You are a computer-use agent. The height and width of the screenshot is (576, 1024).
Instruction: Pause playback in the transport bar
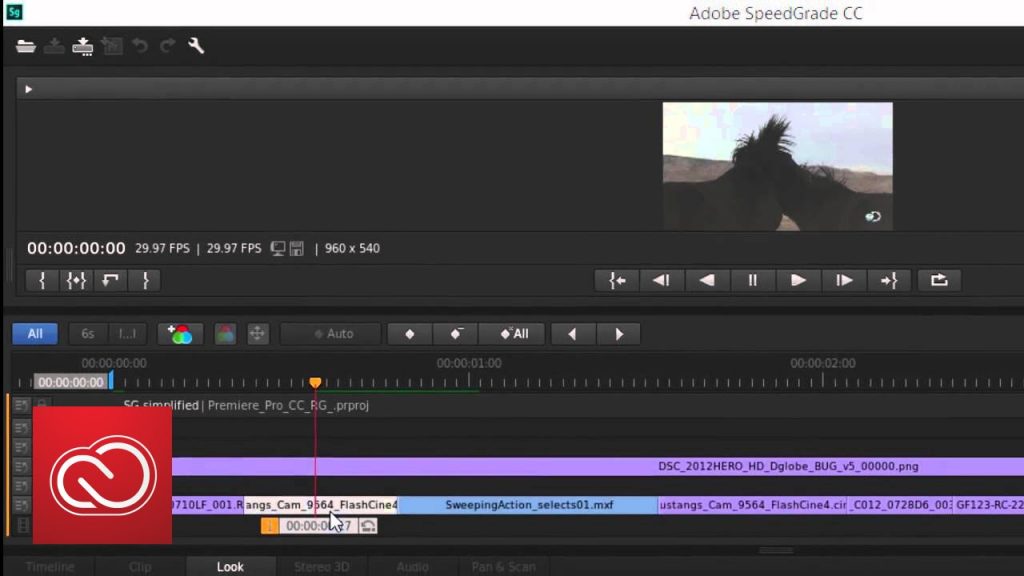click(752, 281)
